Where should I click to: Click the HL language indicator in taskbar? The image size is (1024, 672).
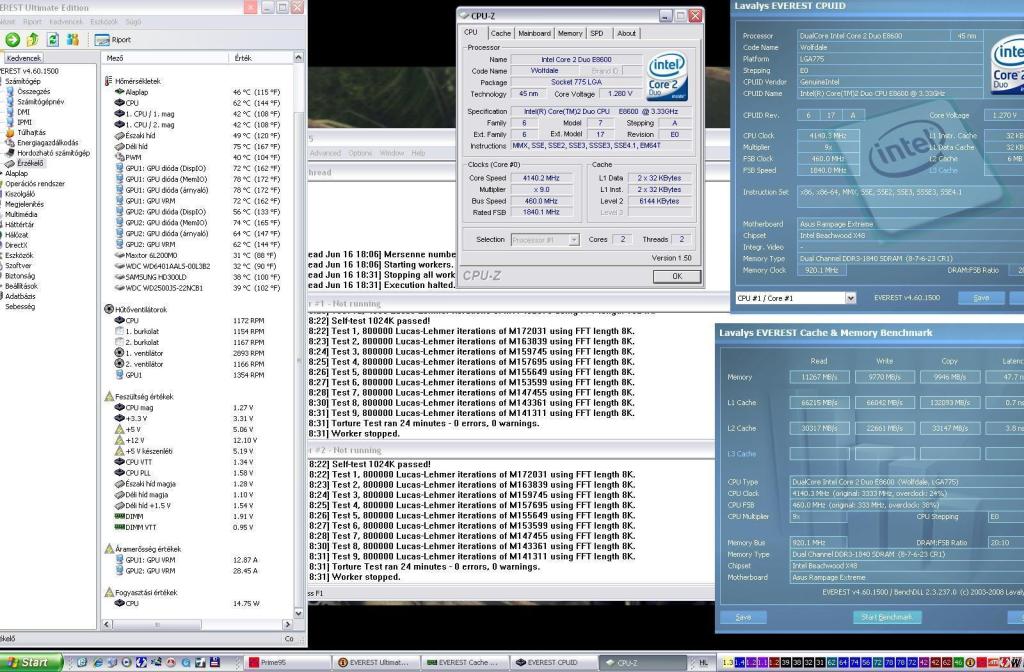point(703,662)
